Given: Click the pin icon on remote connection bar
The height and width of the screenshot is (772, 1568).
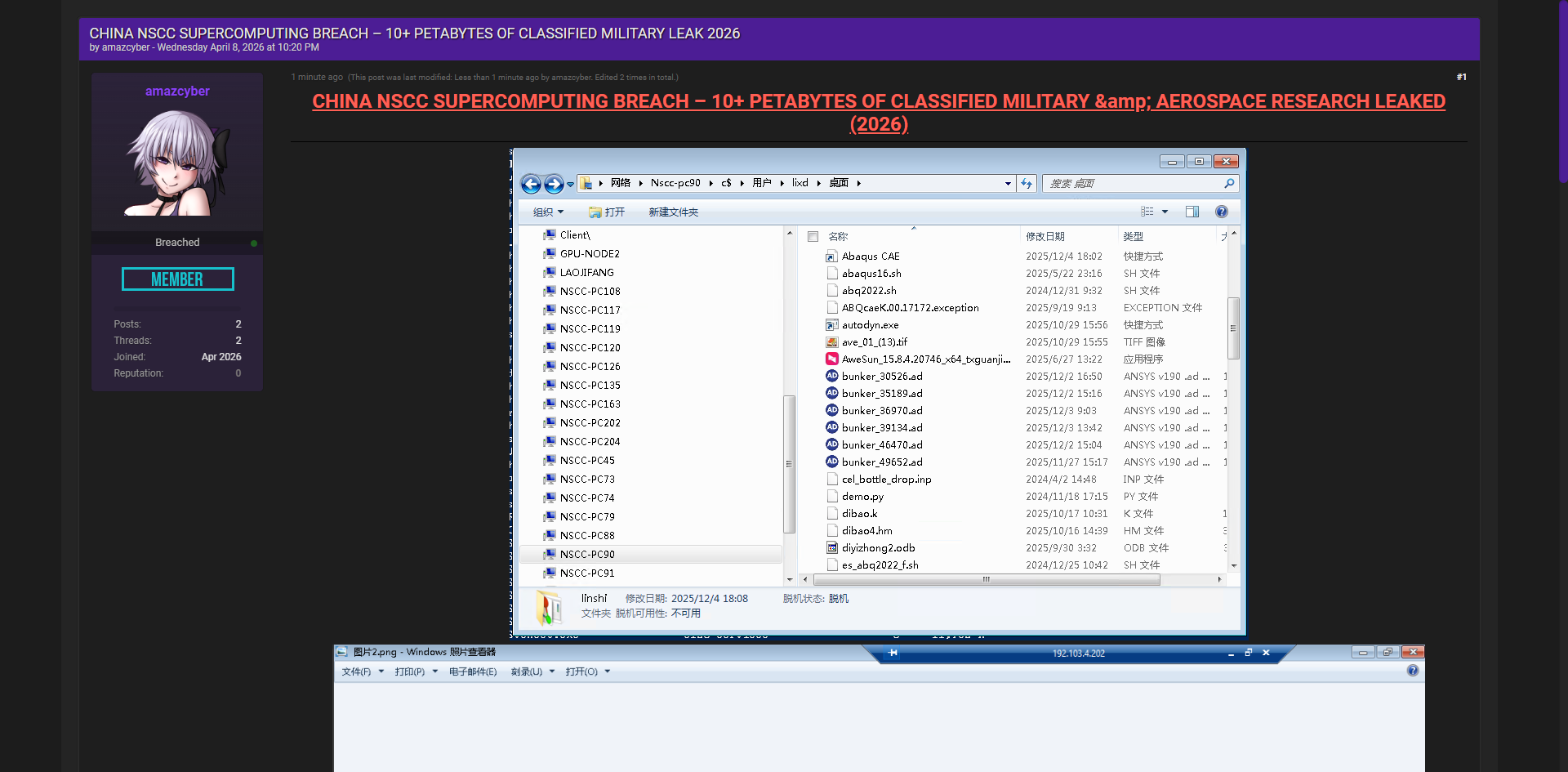Looking at the screenshot, I should point(893,653).
